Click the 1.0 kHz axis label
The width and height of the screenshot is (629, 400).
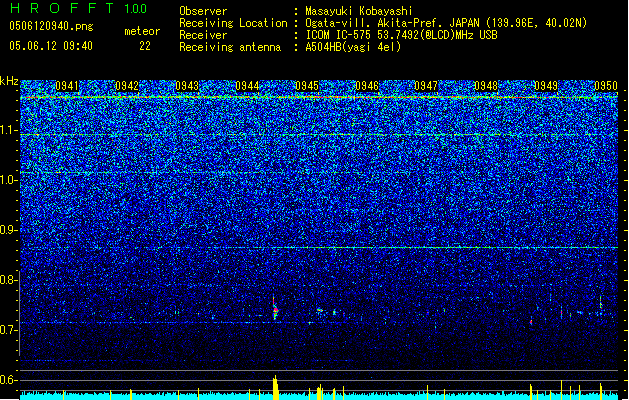tap(9, 180)
